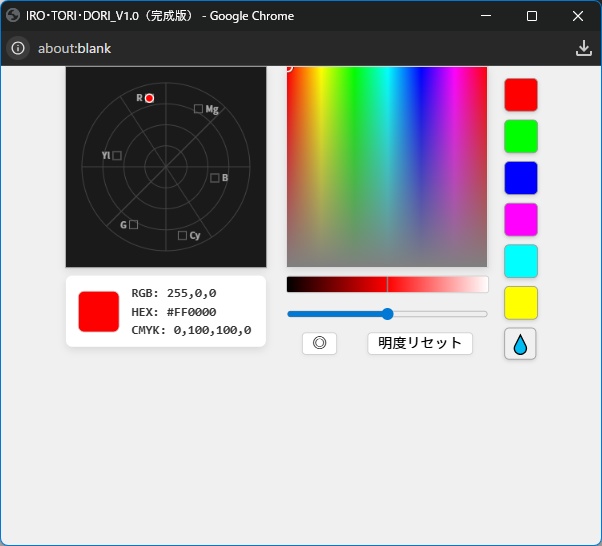Click the blue brightness slider handle
602x546 pixels.
(x=388, y=314)
